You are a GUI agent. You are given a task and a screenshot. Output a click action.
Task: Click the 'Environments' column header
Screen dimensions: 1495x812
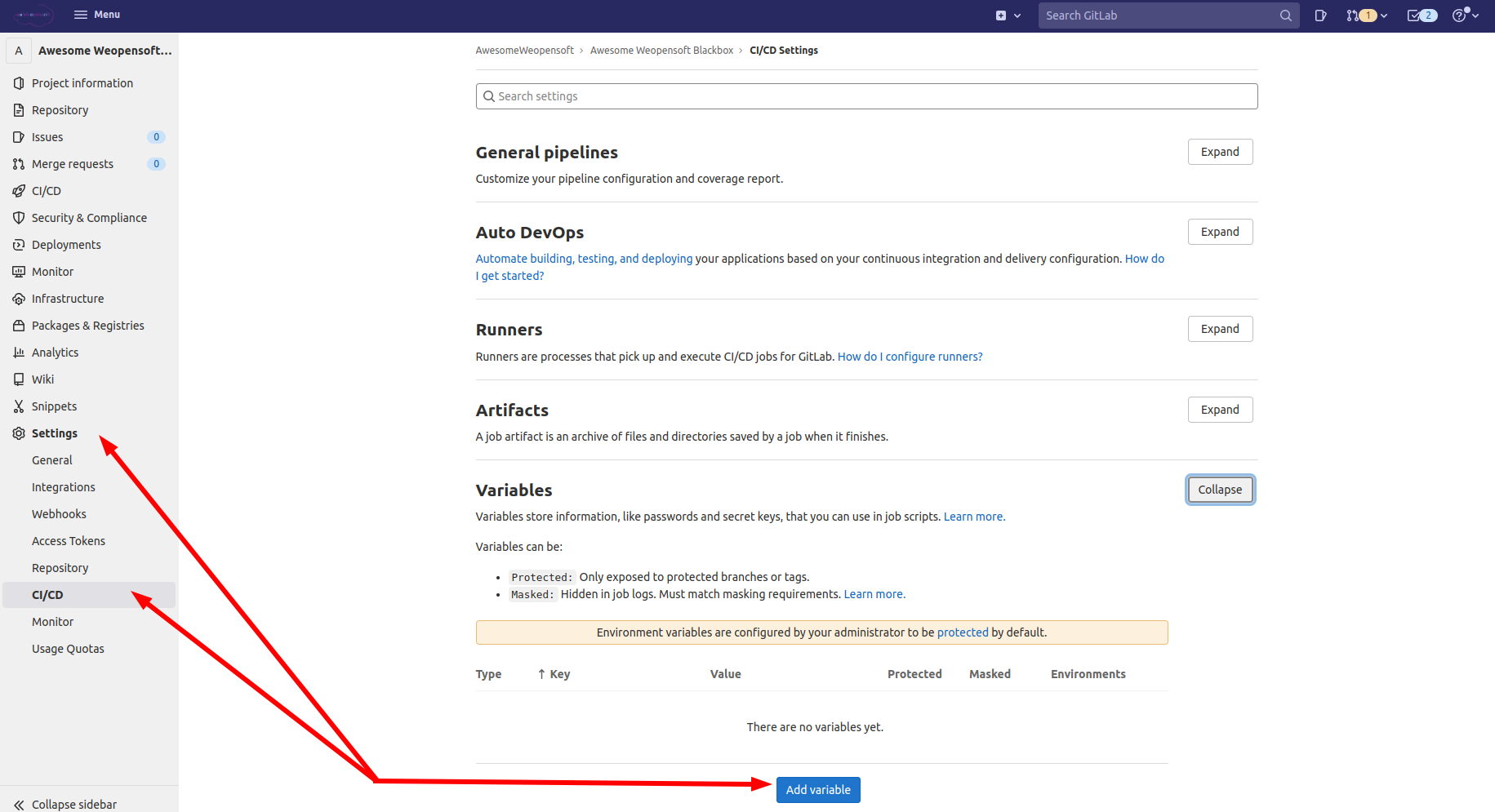click(1088, 674)
